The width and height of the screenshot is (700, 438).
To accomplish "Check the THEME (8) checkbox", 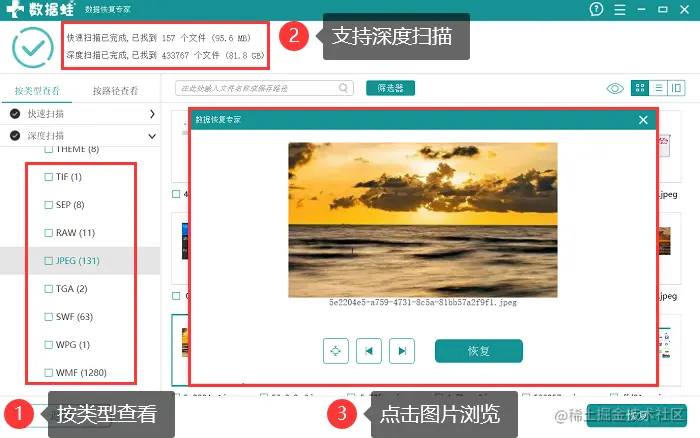I will (49, 149).
